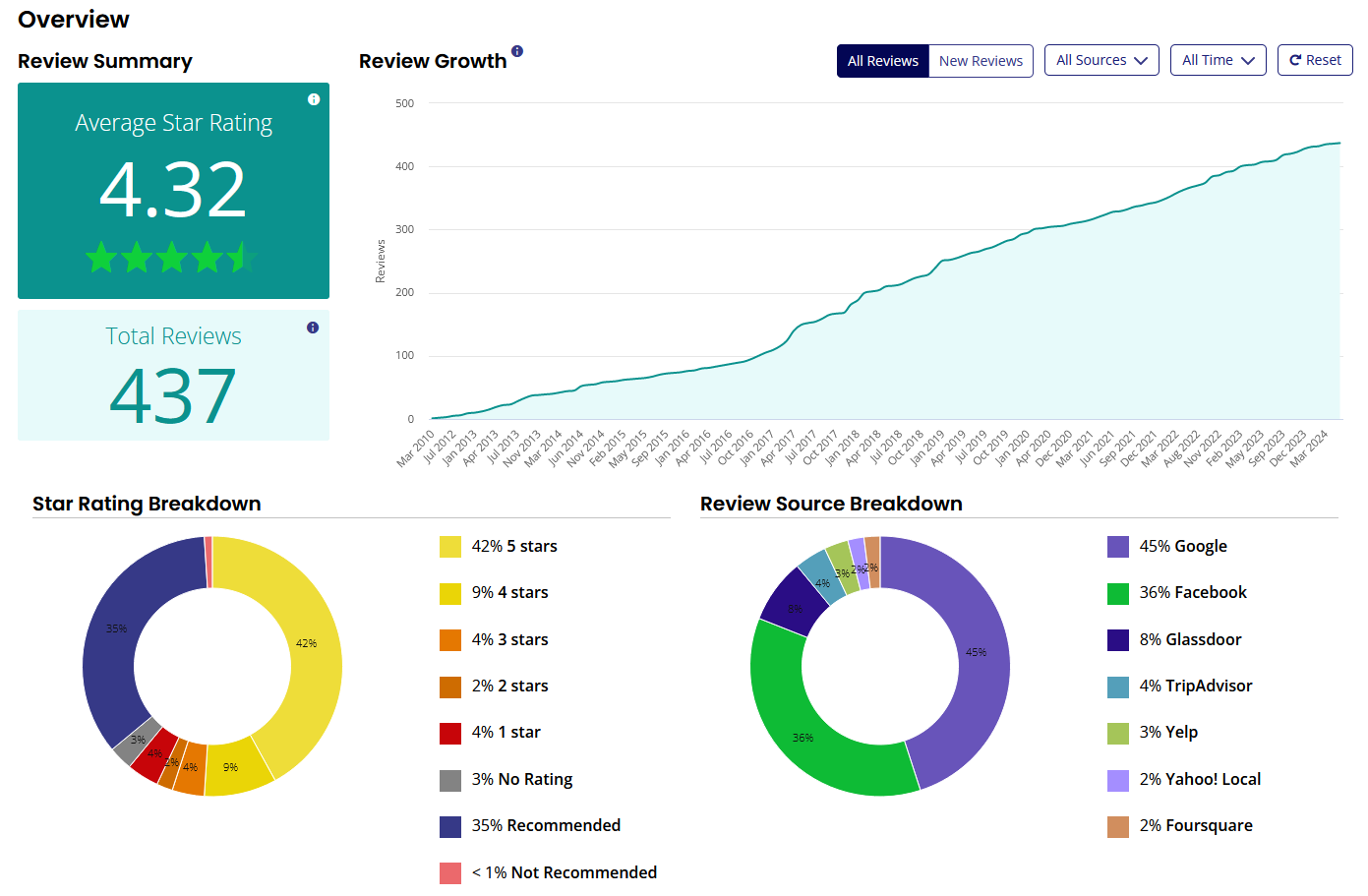
Task: Click the Google legend swatch
Action: coord(1118,547)
